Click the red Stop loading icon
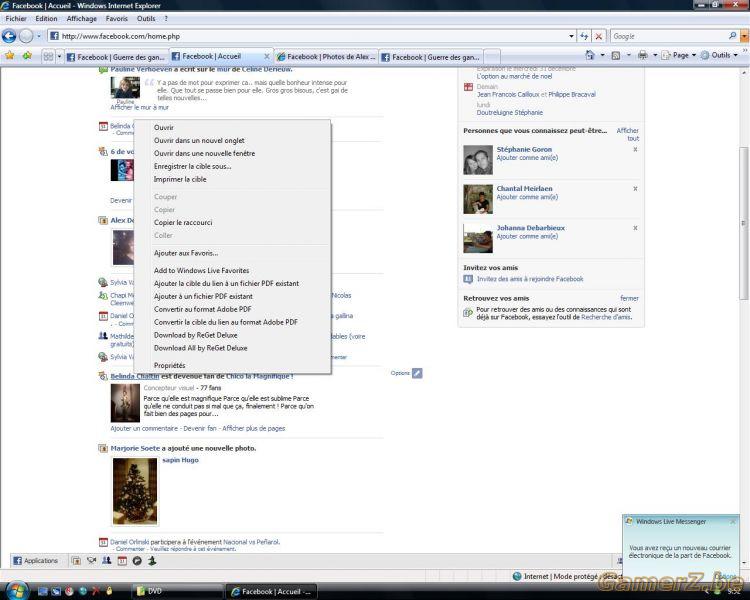 click(598, 36)
